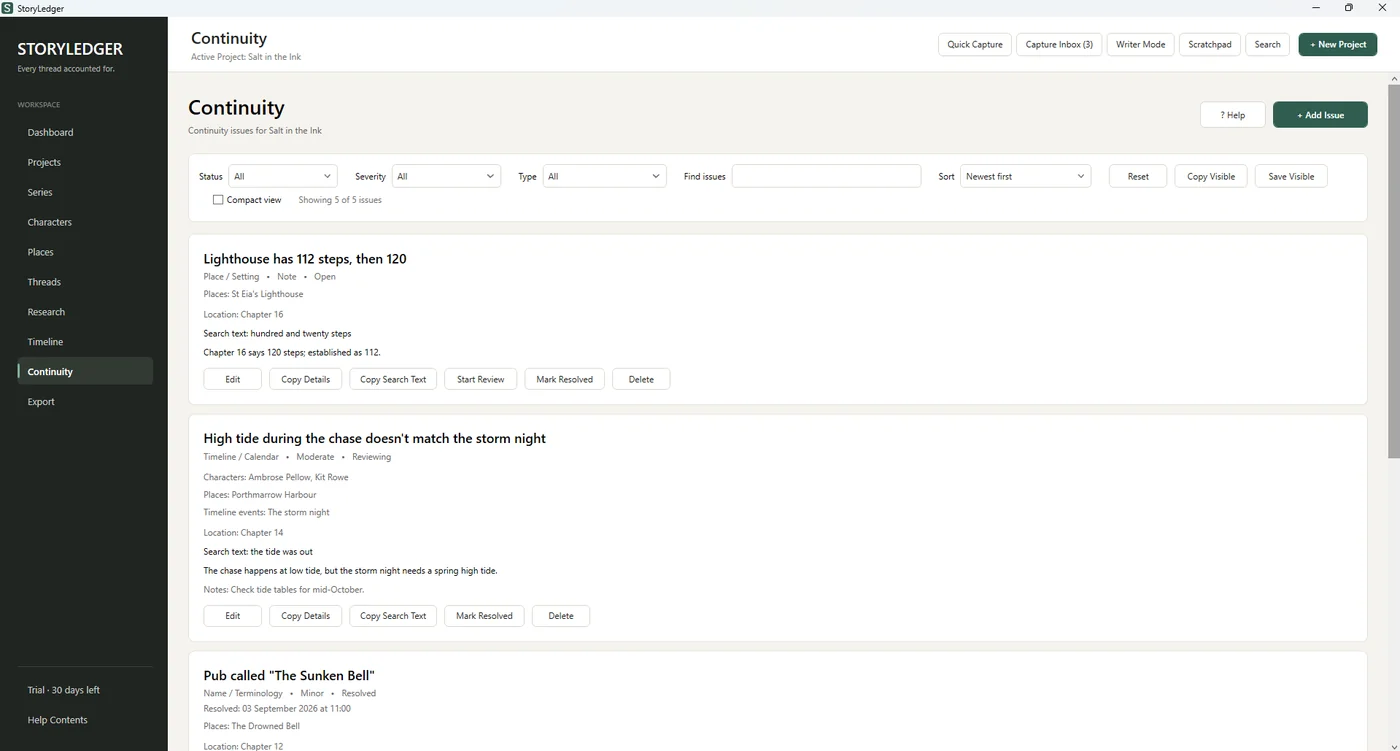This screenshot has width=1400, height=751.
Task: Click the Find issues search field
Action: (x=826, y=176)
